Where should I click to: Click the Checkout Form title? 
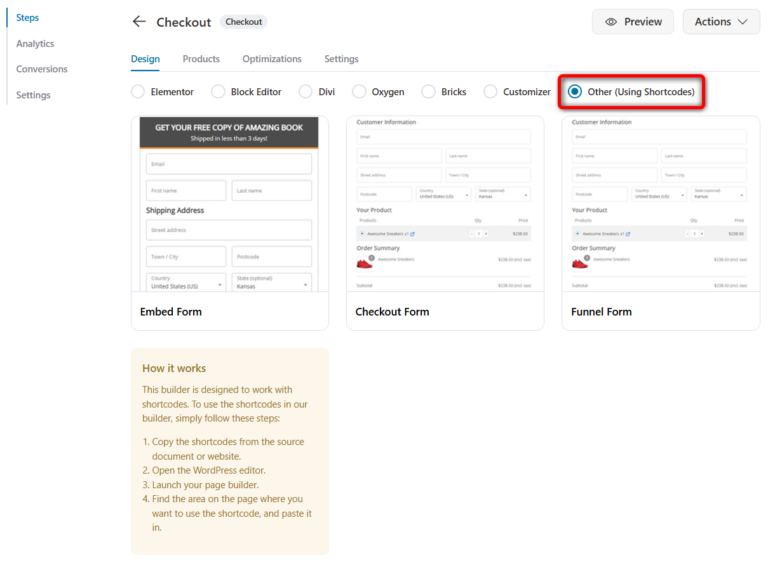point(392,312)
